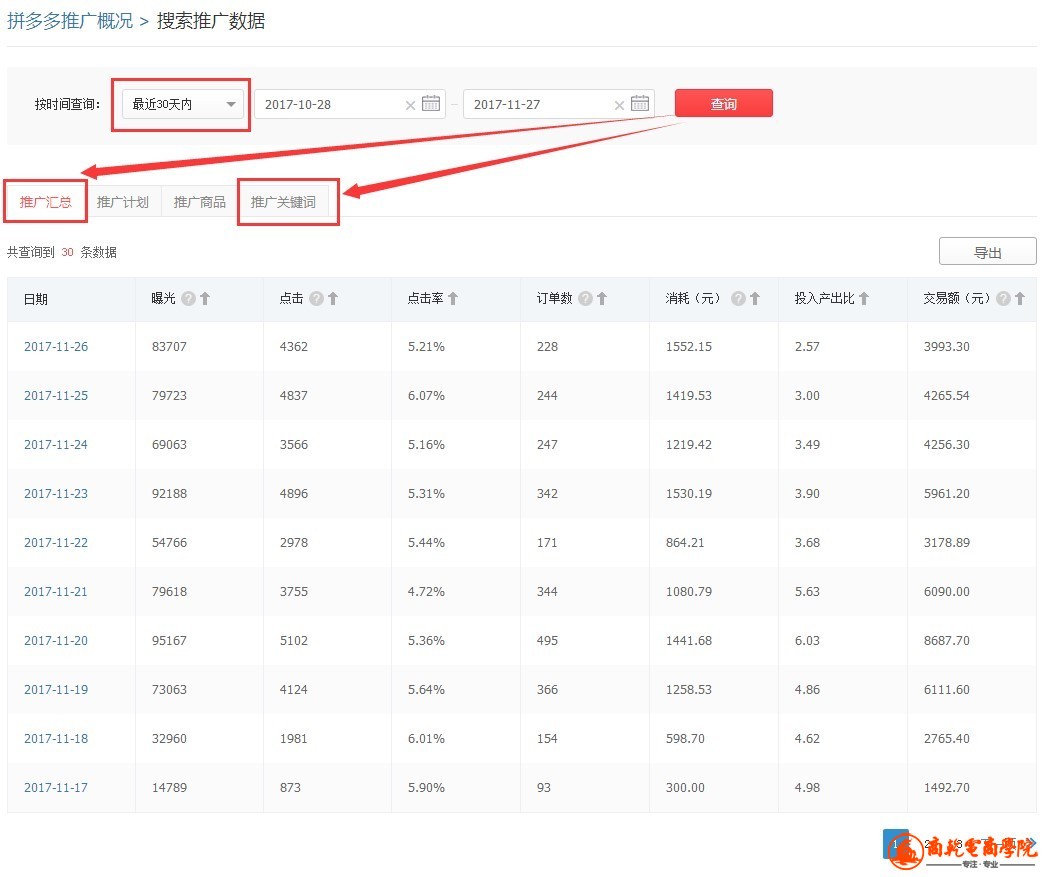Screen dimensions: 1043x877
Task: Click the end date input 2017-11-27
Action: point(559,104)
